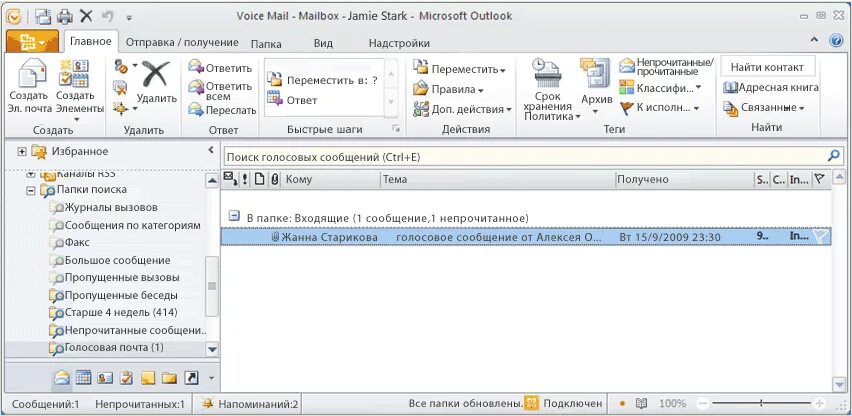Switch to Надстройки ribbon tab
Viewport: 852px width, 416px height.
(x=399, y=43)
